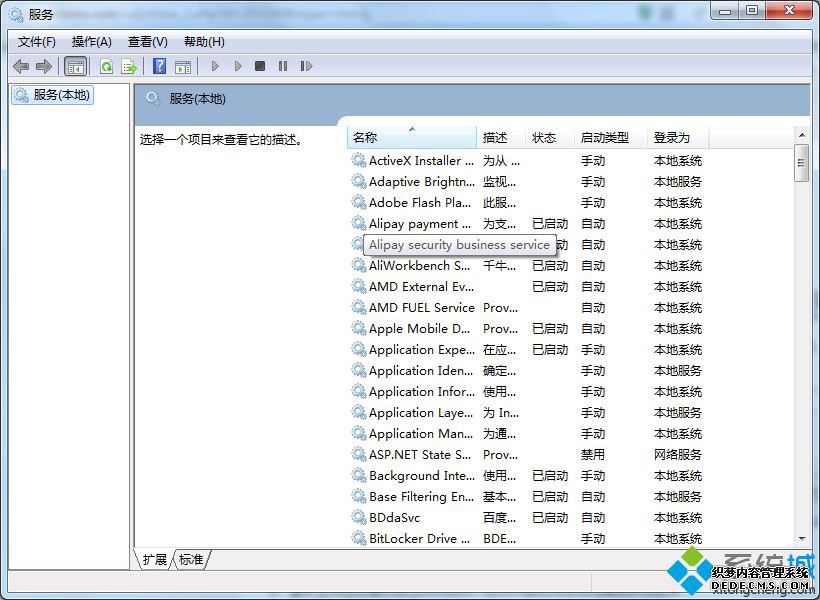Click 禁用 startup type of ASP.NET State

(x=593, y=455)
